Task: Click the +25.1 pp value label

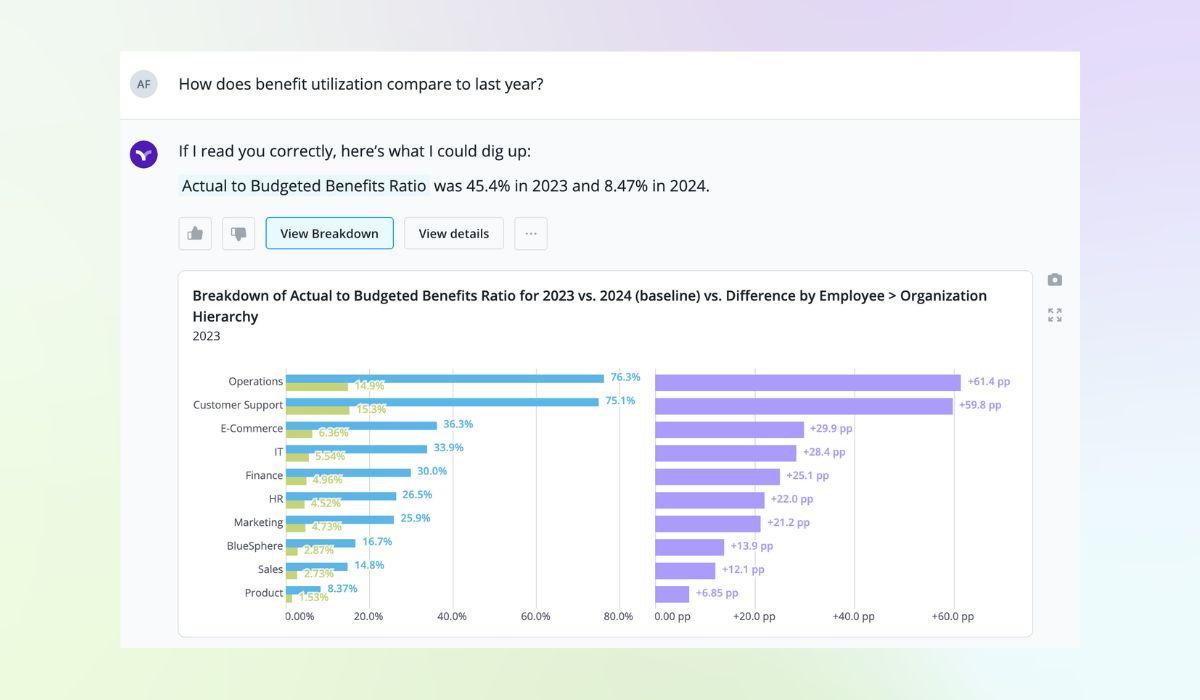Action: (x=807, y=476)
